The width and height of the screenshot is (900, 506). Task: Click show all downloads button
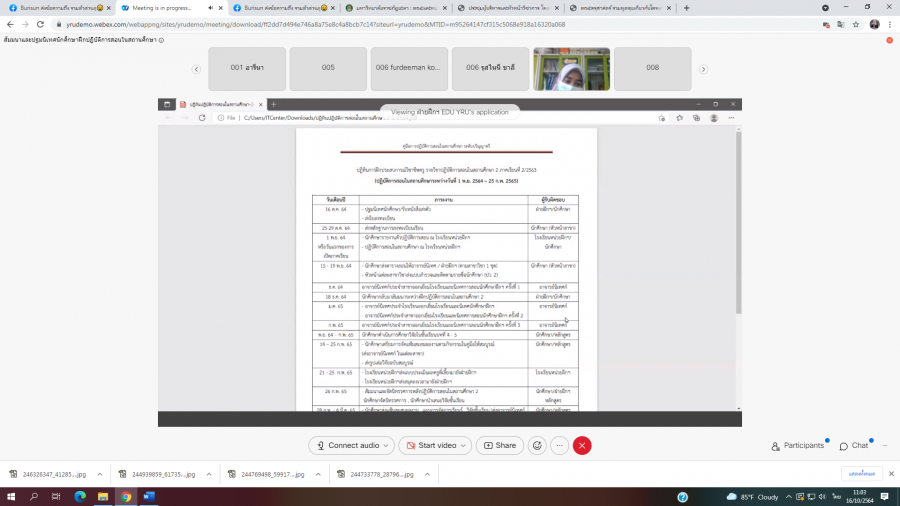click(861, 474)
